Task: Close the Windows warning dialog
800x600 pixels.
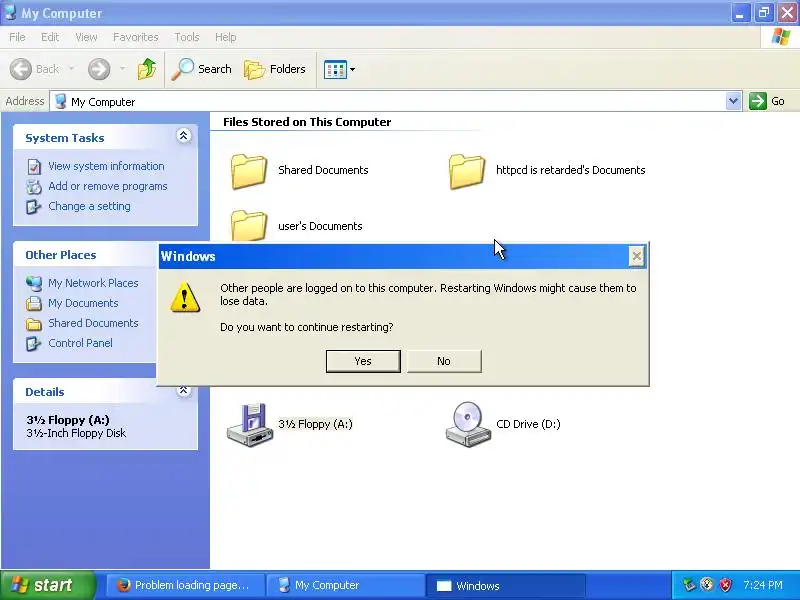Action: 636,256
